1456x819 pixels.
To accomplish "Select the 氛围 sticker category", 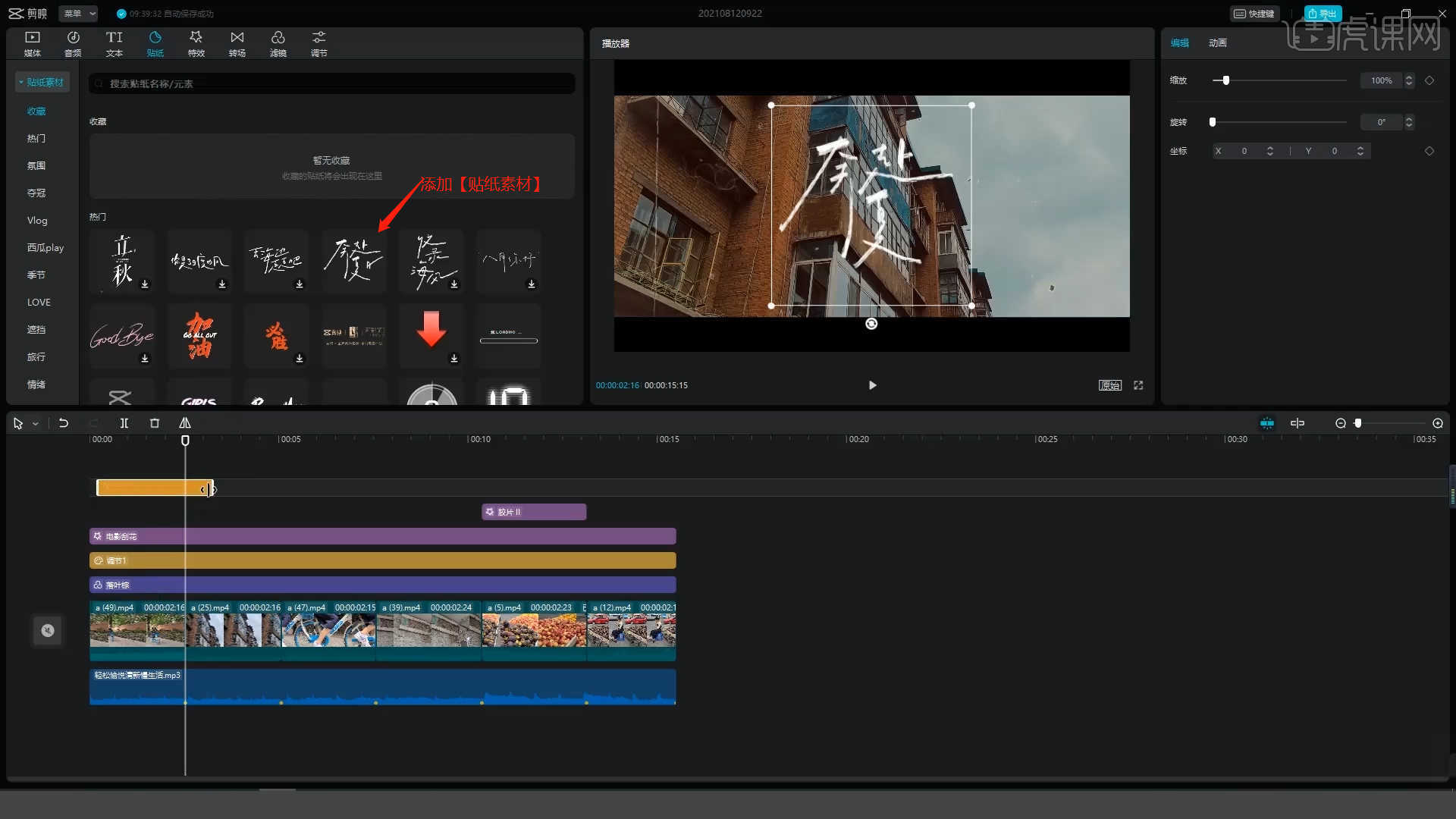I will [36, 166].
